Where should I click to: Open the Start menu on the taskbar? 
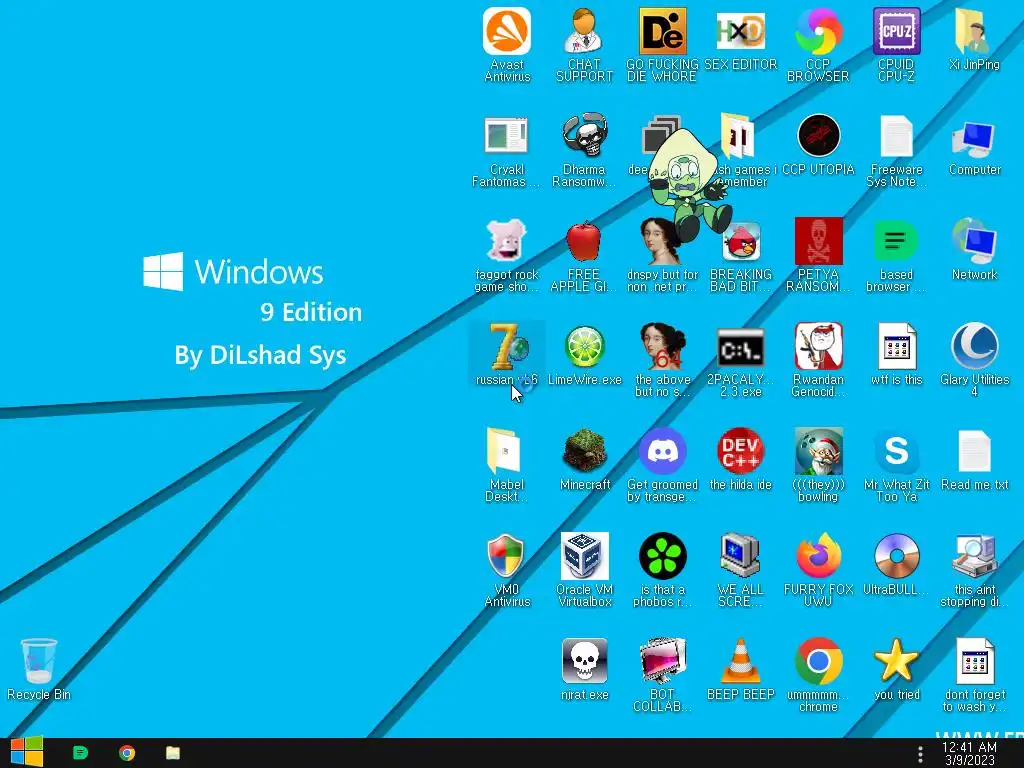click(x=27, y=752)
